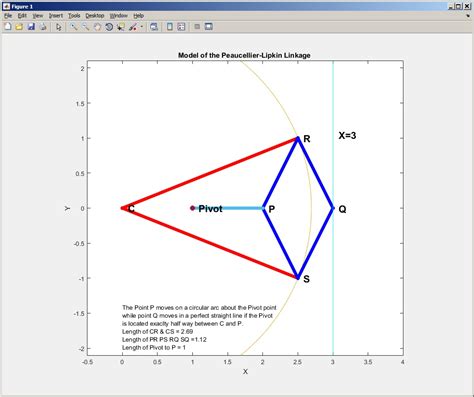Screen dimensions: 474x397
Task: Insert a legend with the toolbar icon
Action: point(181,27)
